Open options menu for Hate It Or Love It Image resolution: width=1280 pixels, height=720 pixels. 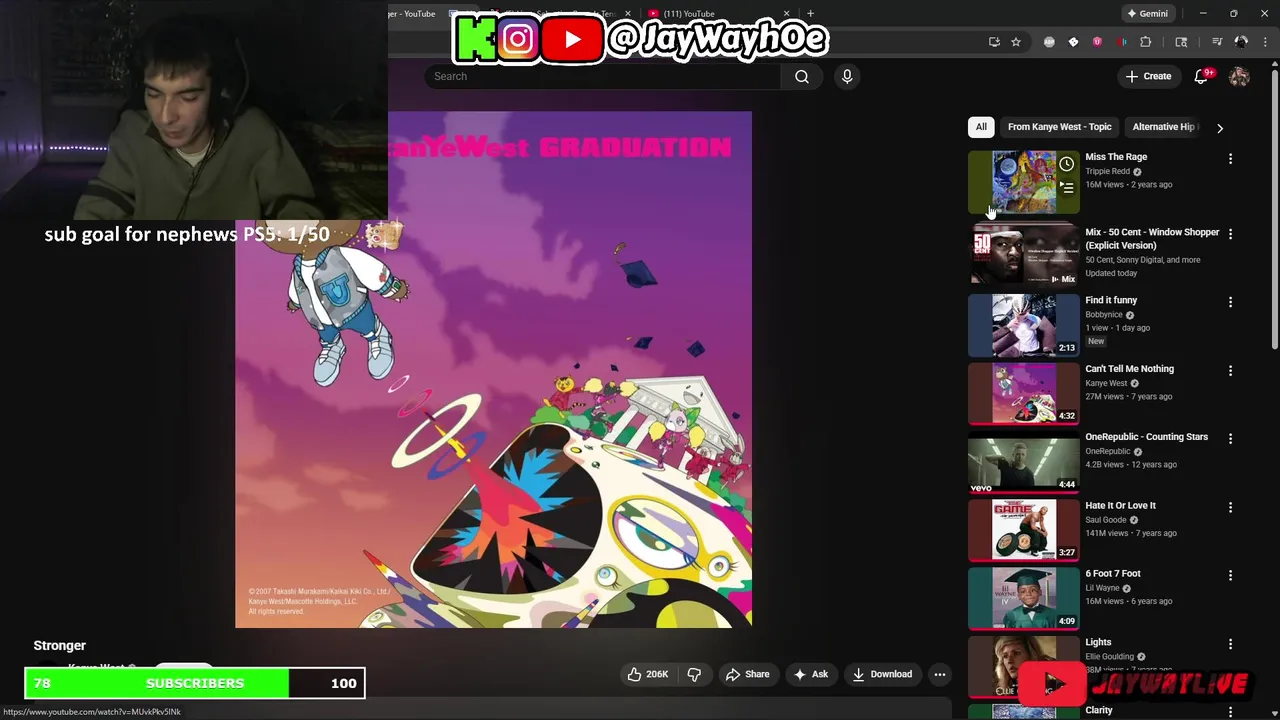click(1231, 508)
